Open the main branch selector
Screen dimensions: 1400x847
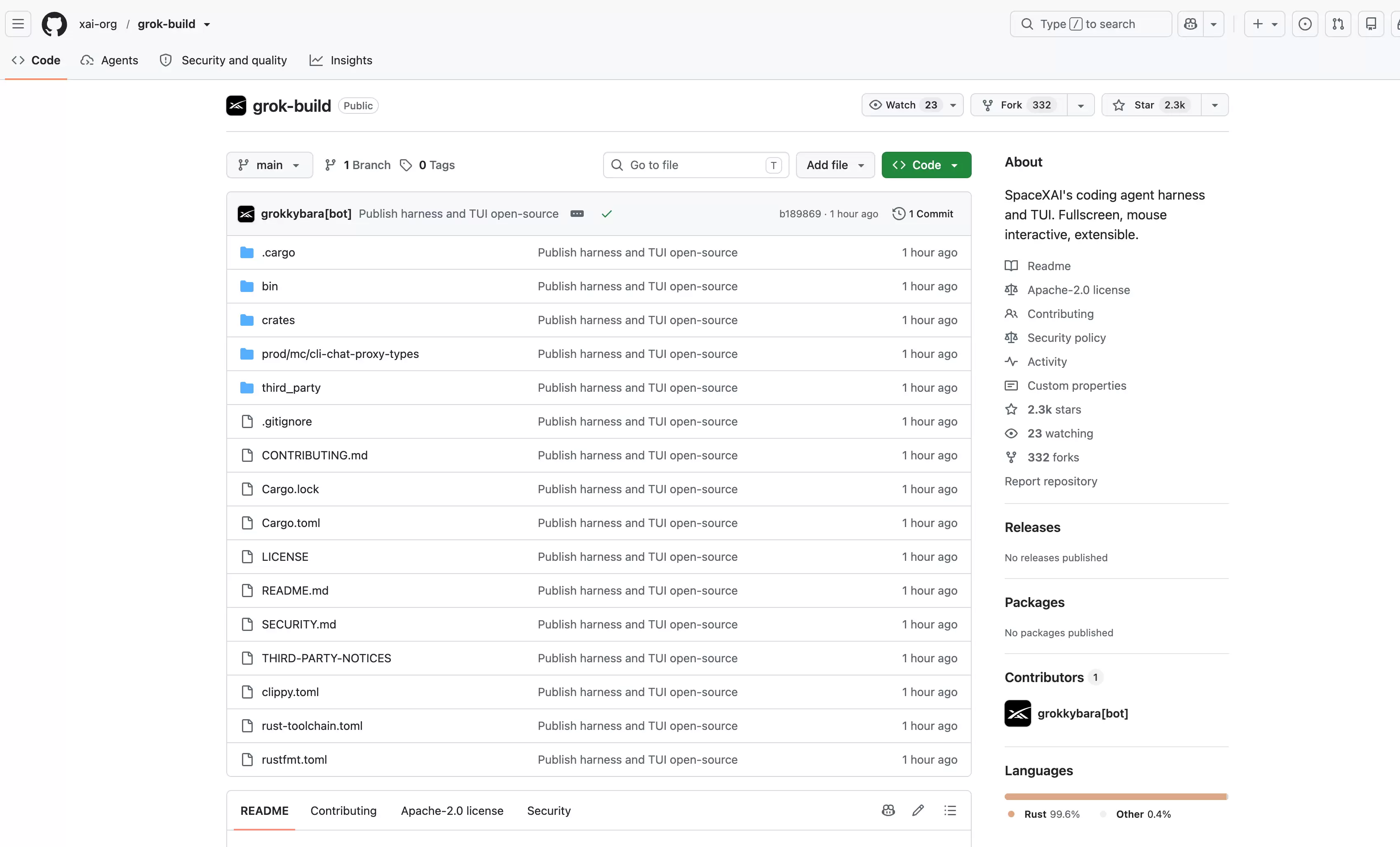[x=269, y=165]
